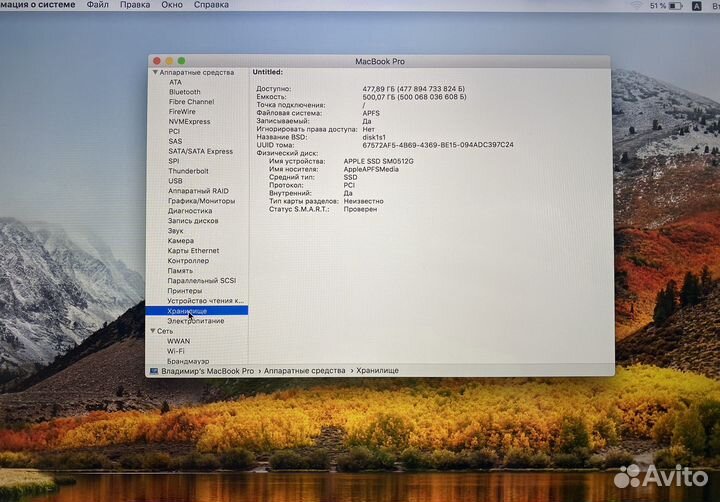Viewport: 720px width, 502px height.
Task: Select Аппаратный RAID in the sidebar
Action: (x=198, y=191)
